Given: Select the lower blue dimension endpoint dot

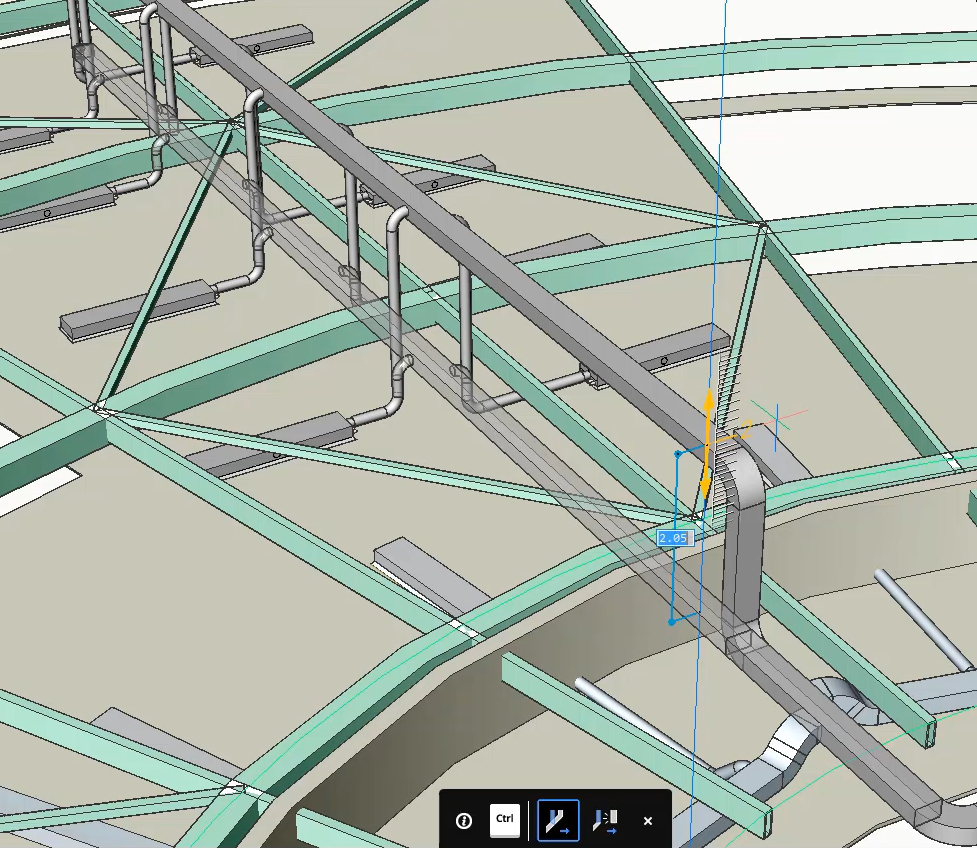Looking at the screenshot, I should pyautogui.click(x=672, y=622).
